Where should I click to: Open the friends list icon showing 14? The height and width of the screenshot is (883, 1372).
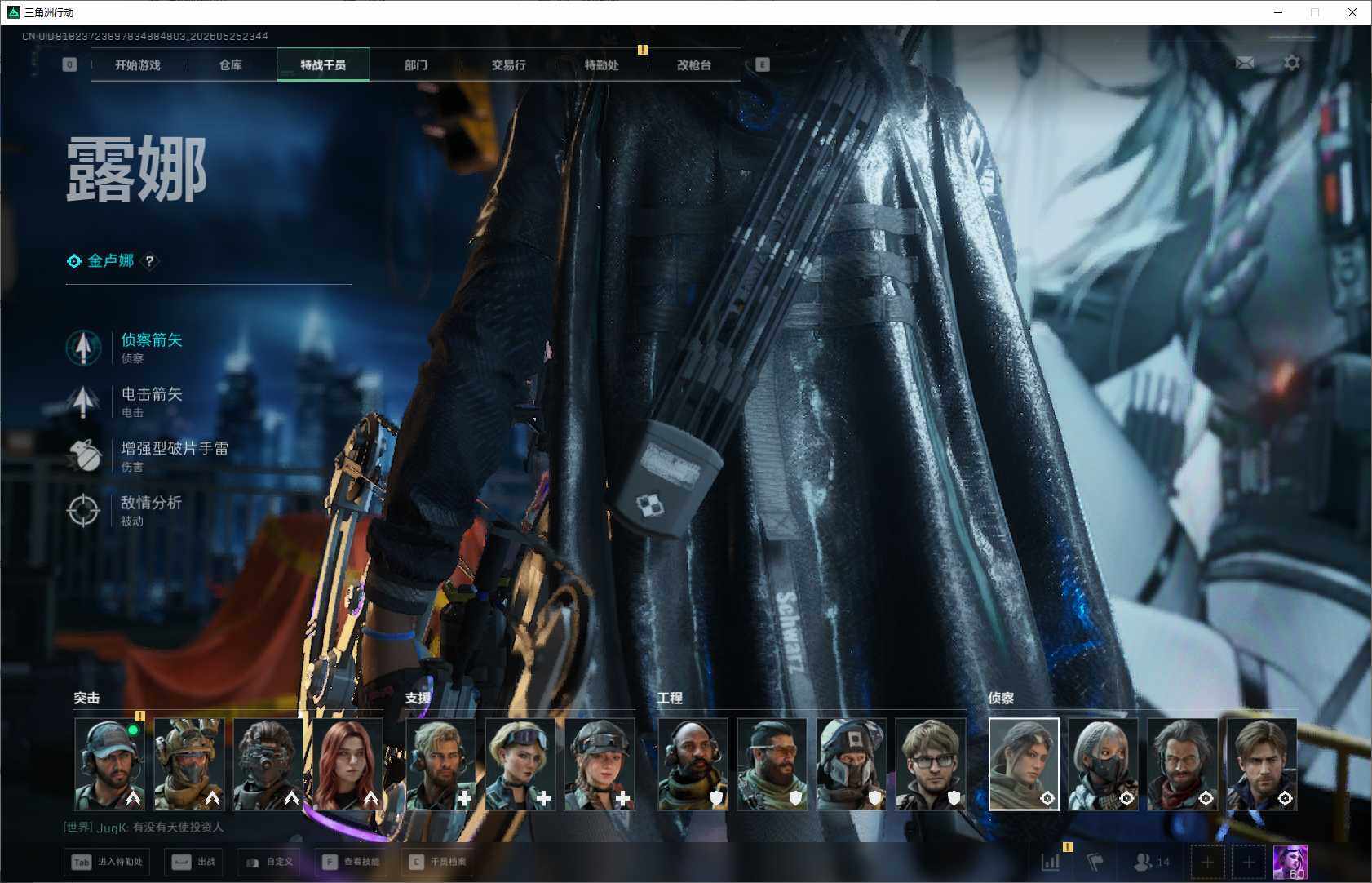1152,862
